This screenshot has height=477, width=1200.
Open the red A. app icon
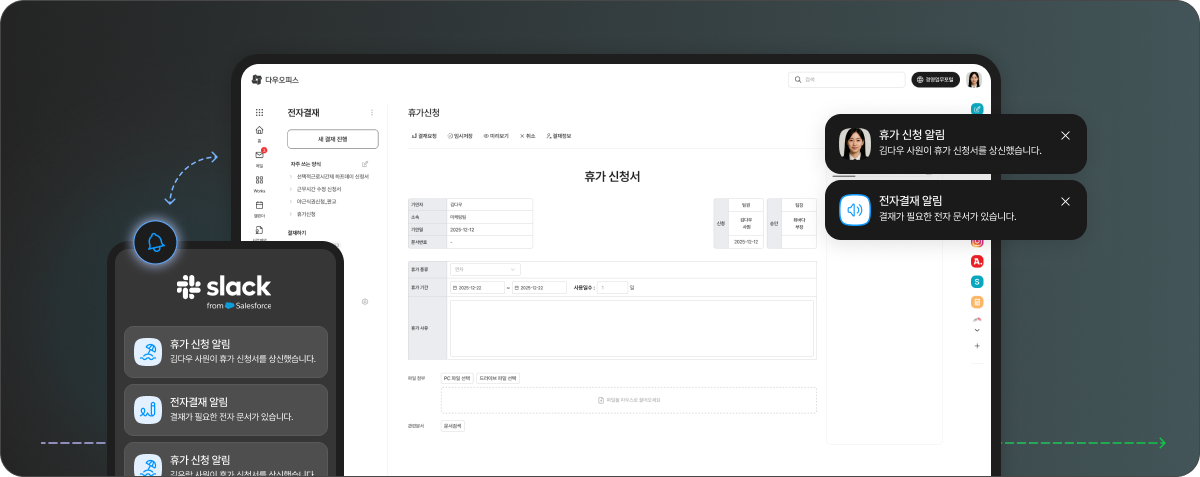point(977,262)
